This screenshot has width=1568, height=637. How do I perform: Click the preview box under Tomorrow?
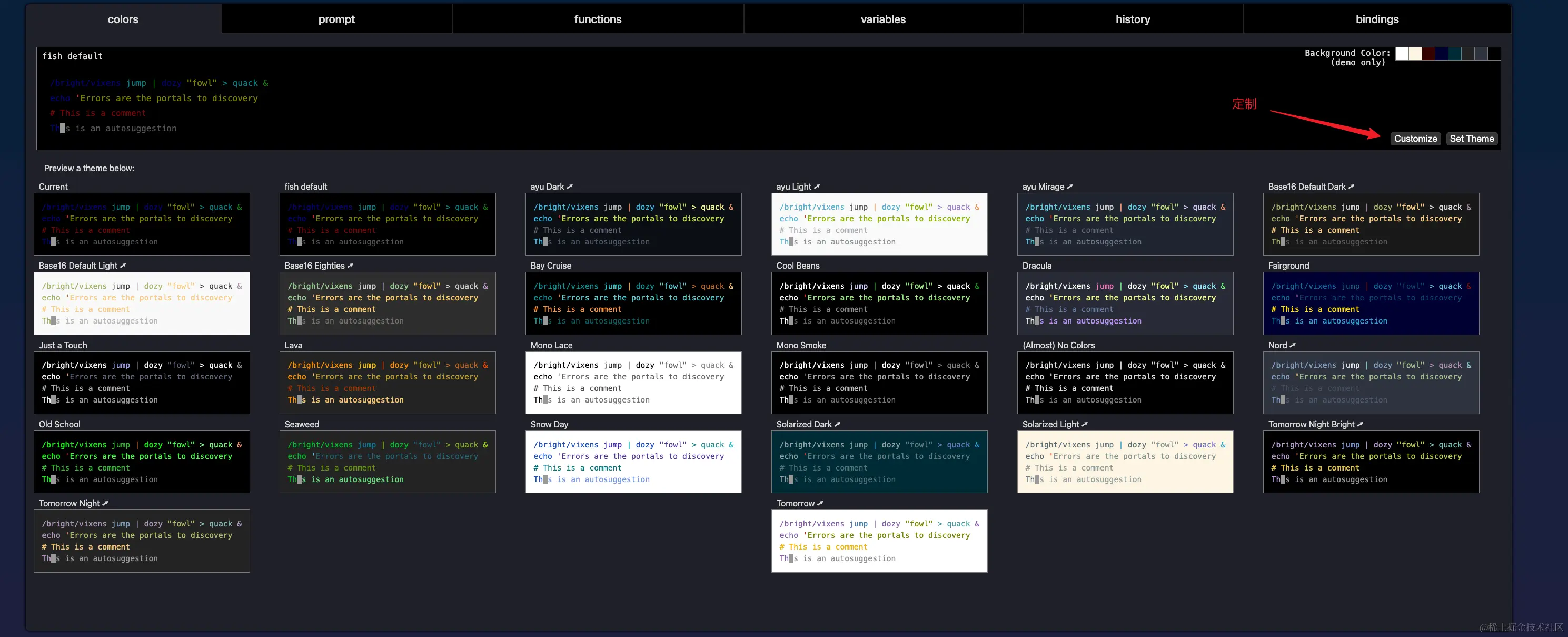click(880, 541)
